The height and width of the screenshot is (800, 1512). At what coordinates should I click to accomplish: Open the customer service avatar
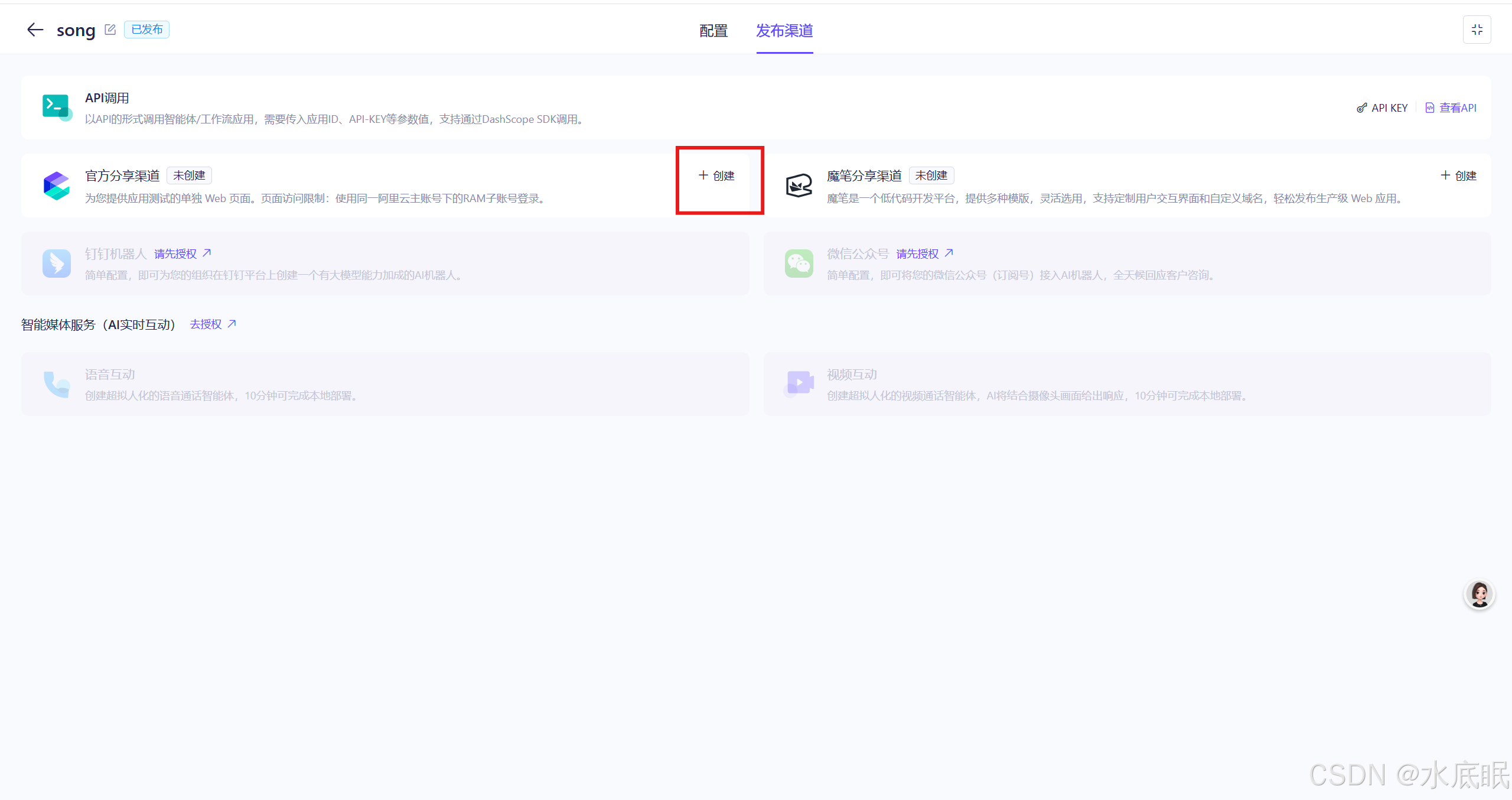[x=1479, y=594]
